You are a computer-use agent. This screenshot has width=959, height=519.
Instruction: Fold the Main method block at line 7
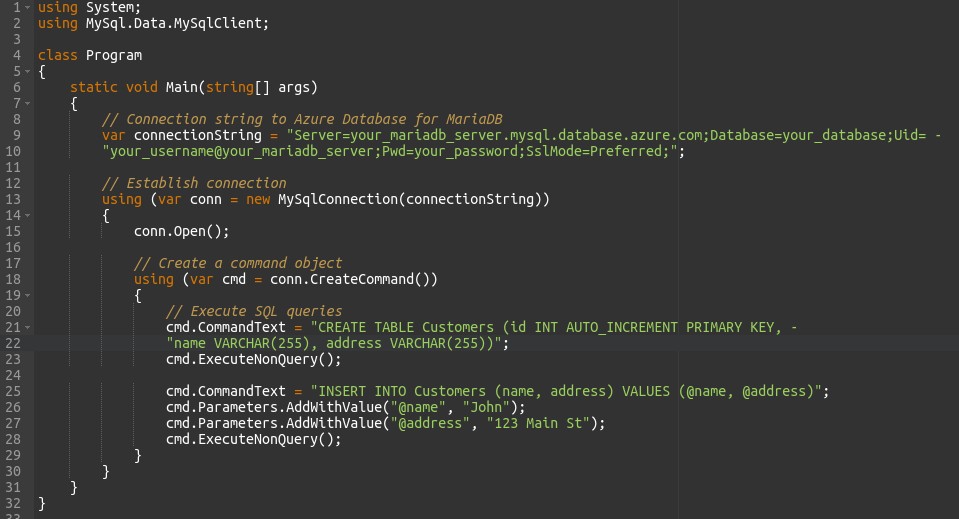coord(27,104)
